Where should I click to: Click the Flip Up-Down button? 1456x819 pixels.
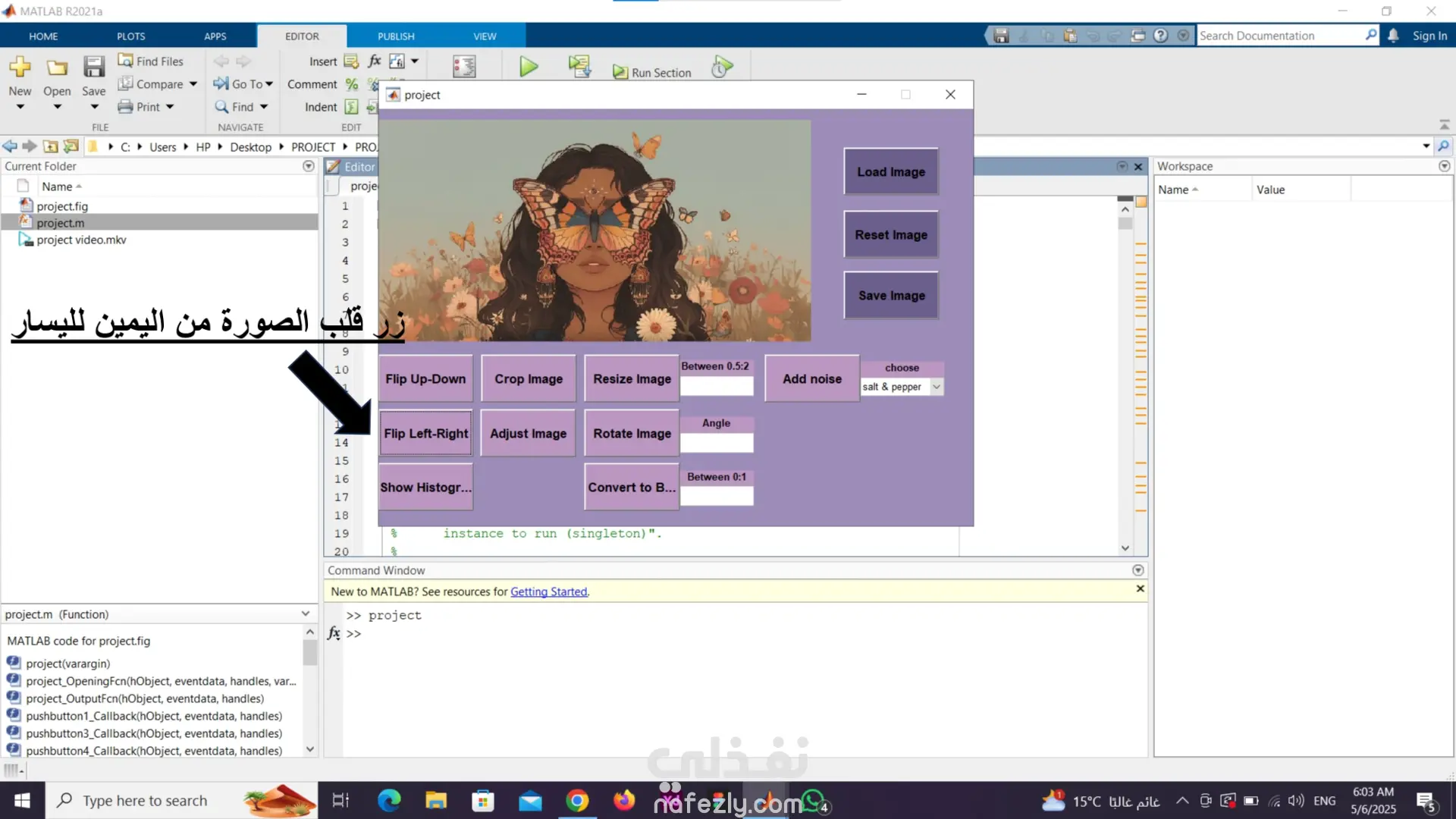[x=425, y=378]
